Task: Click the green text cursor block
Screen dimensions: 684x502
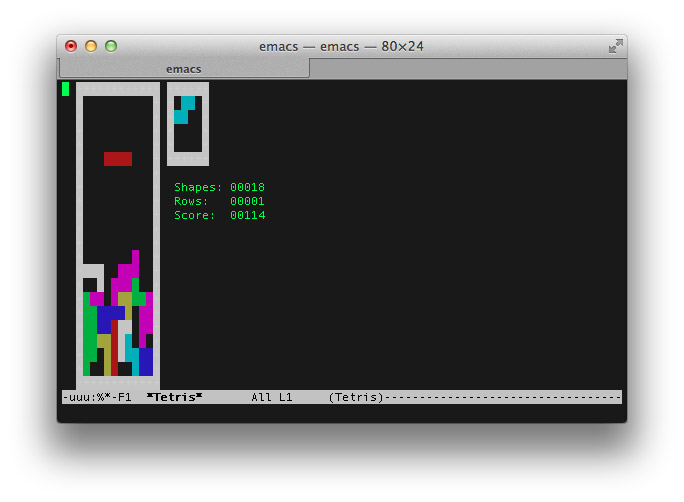Action: click(65, 89)
